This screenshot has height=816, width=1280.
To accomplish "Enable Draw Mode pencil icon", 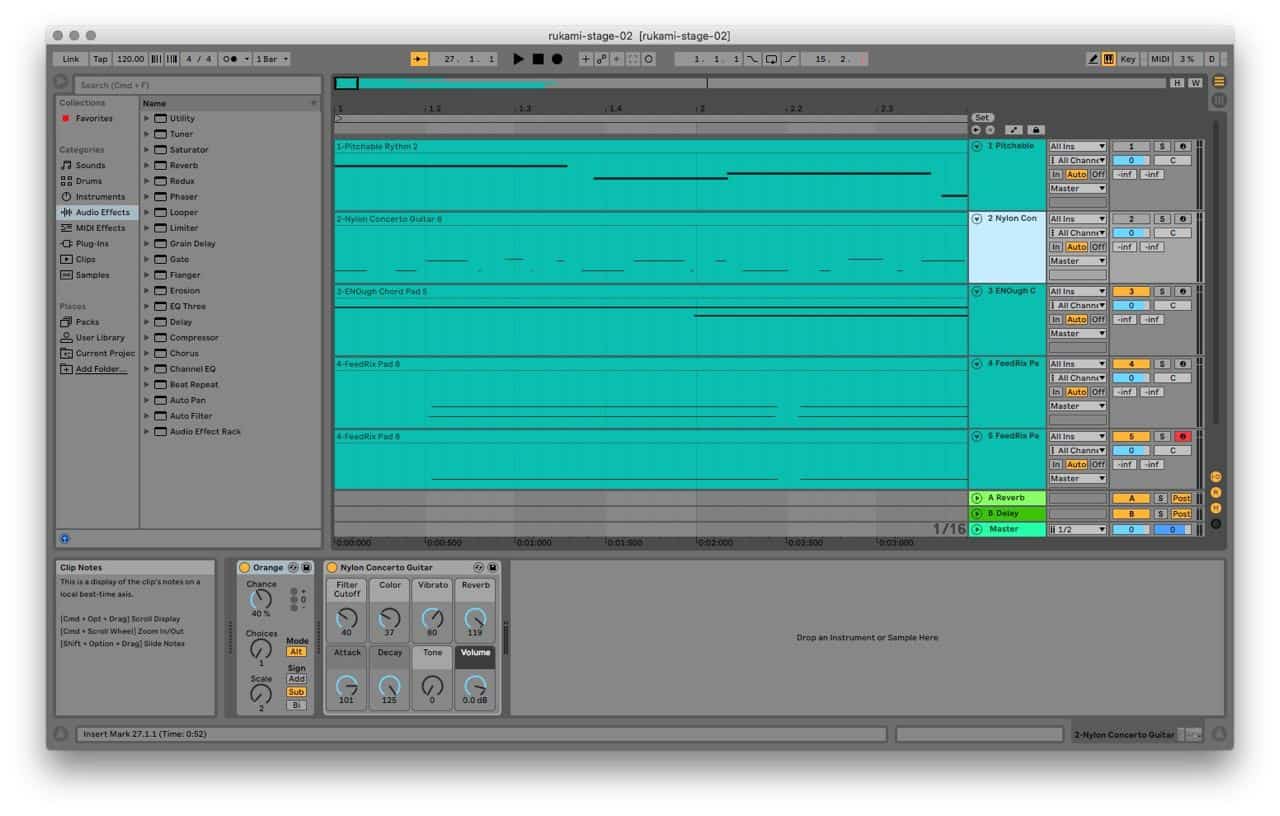I will [1093, 59].
